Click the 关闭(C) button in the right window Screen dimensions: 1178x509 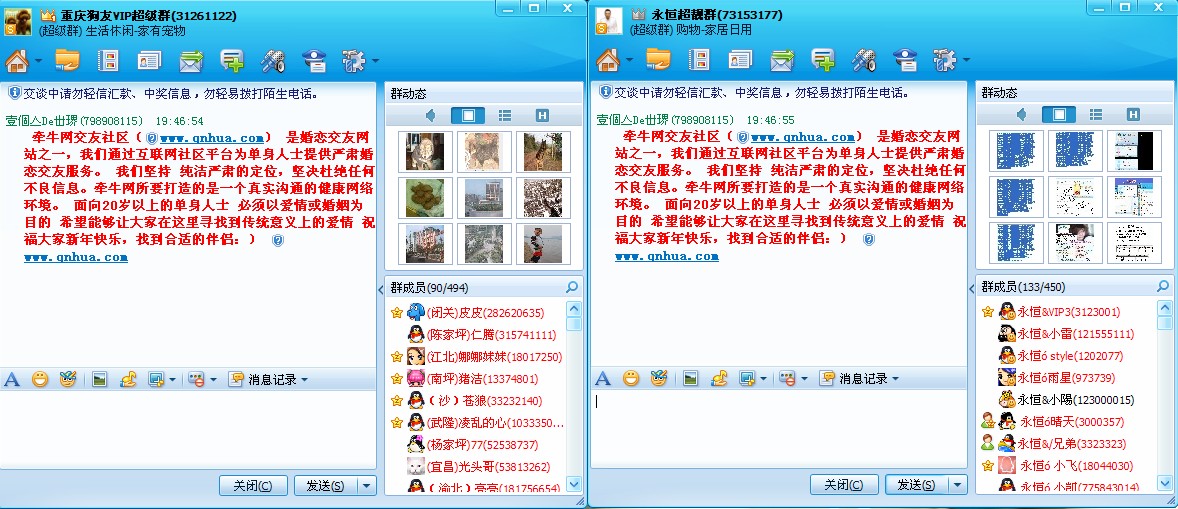click(843, 485)
